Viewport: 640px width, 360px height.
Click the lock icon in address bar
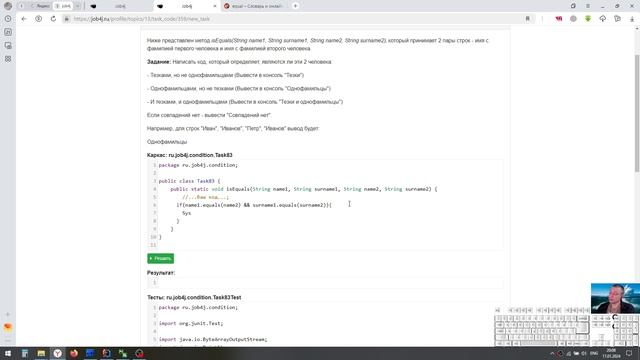coord(67,19)
